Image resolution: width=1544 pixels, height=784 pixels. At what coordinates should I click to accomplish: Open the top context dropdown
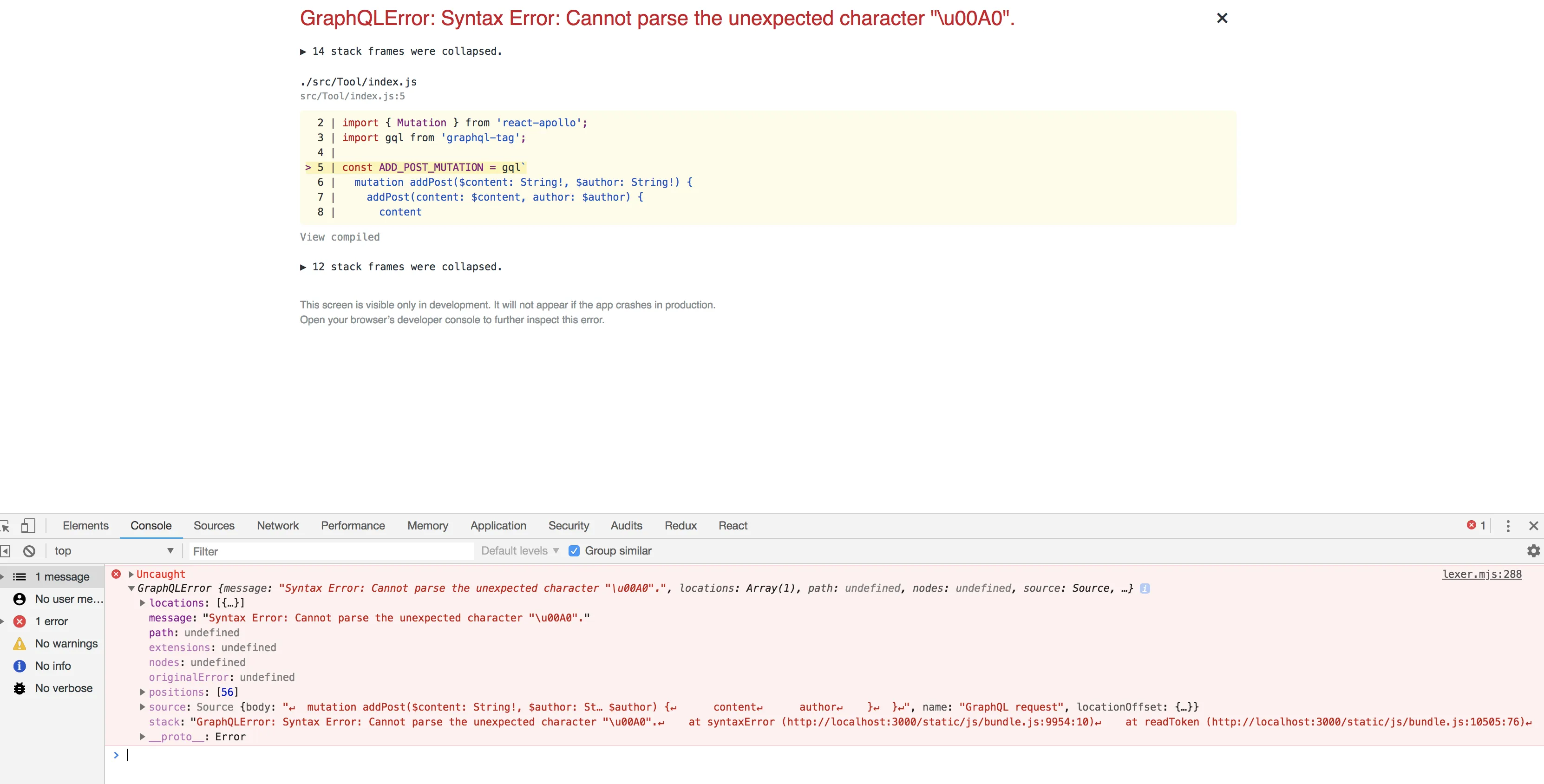113,551
